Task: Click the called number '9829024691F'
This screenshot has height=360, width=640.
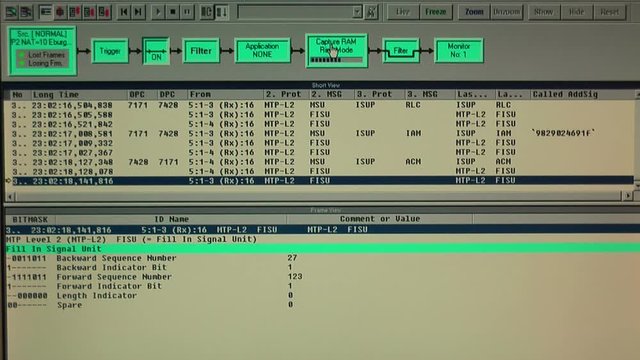Action: point(563,133)
